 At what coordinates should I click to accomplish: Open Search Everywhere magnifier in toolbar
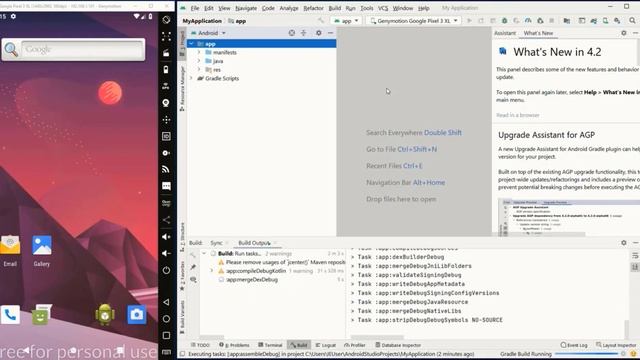[x=632, y=20]
